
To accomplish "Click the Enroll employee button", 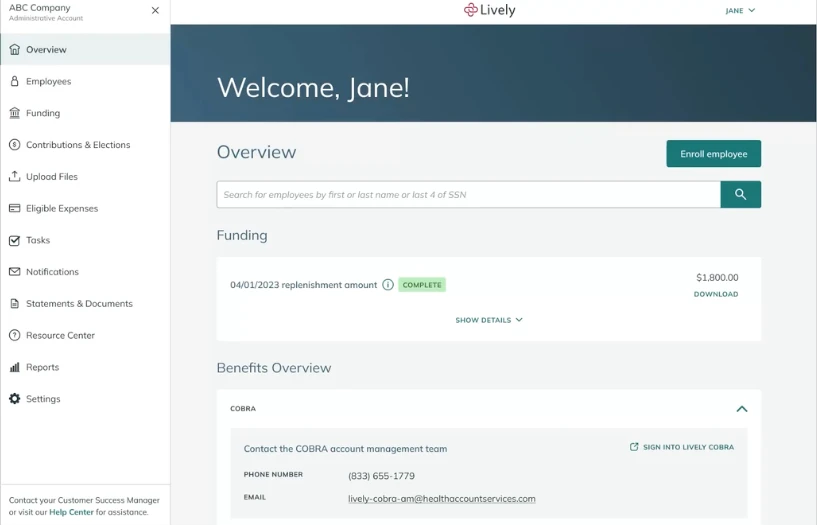I will (x=713, y=154).
